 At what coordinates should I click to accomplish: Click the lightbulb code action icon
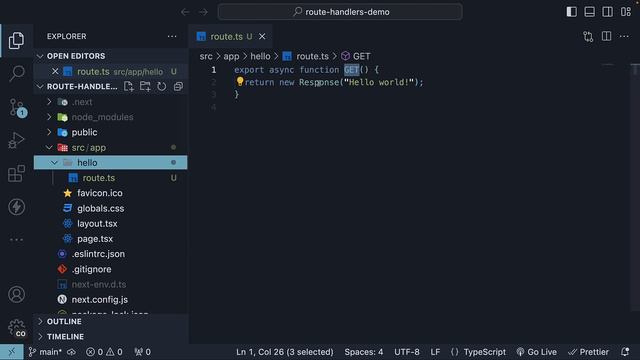point(240,81)
